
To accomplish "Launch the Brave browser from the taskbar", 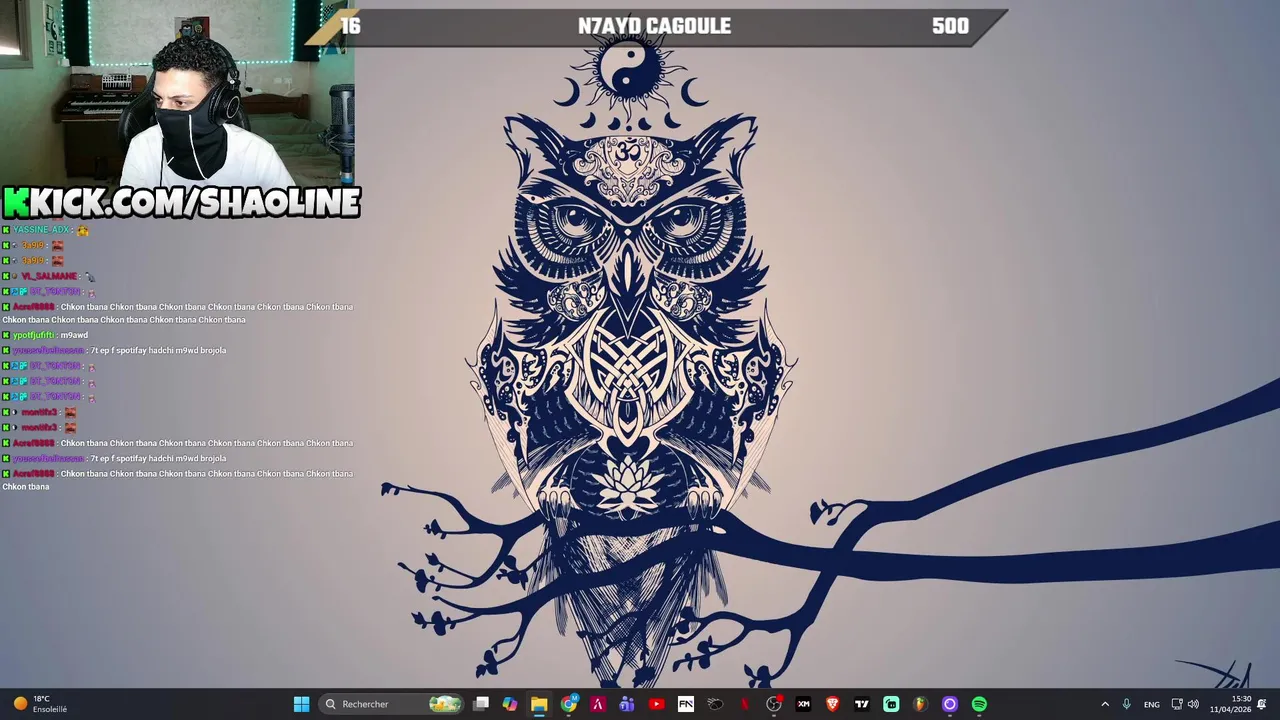I will [x=832, y=704].
